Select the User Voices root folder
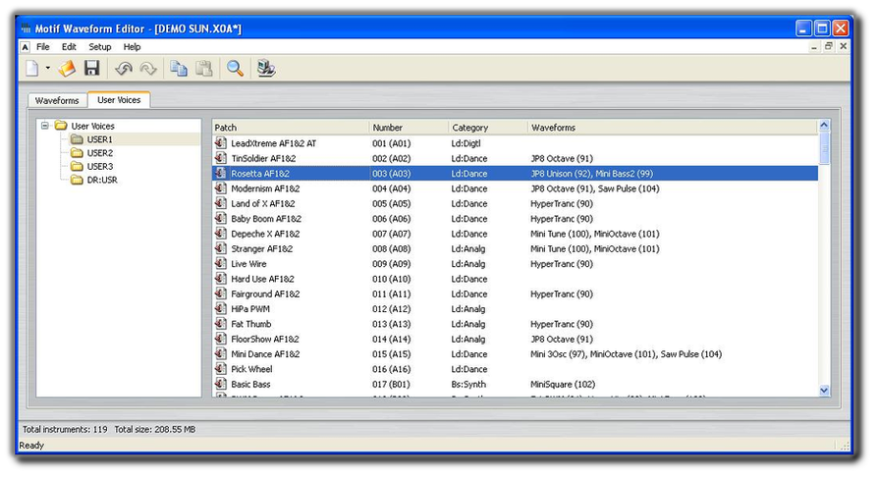 point(93,126)
